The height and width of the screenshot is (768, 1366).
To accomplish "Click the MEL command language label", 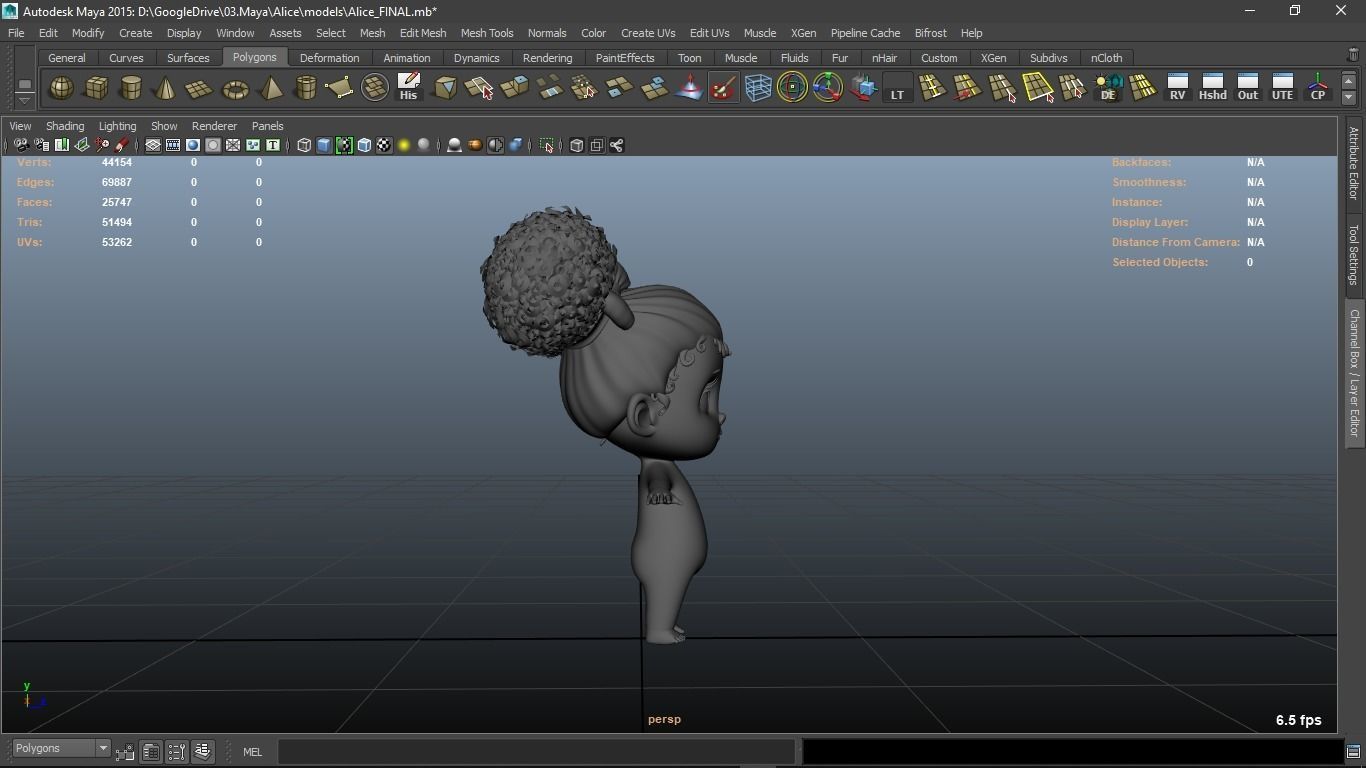I will pyautogui.click(x=252, y=752).
